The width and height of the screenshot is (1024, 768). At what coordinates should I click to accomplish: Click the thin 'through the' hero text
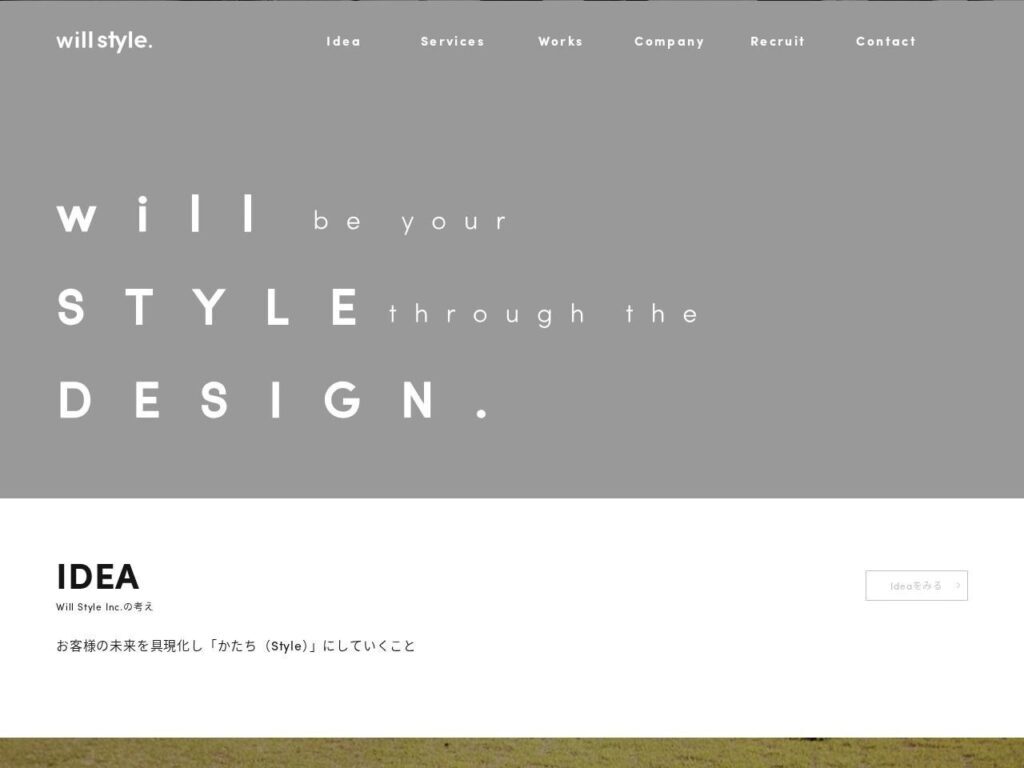(543, 314)
